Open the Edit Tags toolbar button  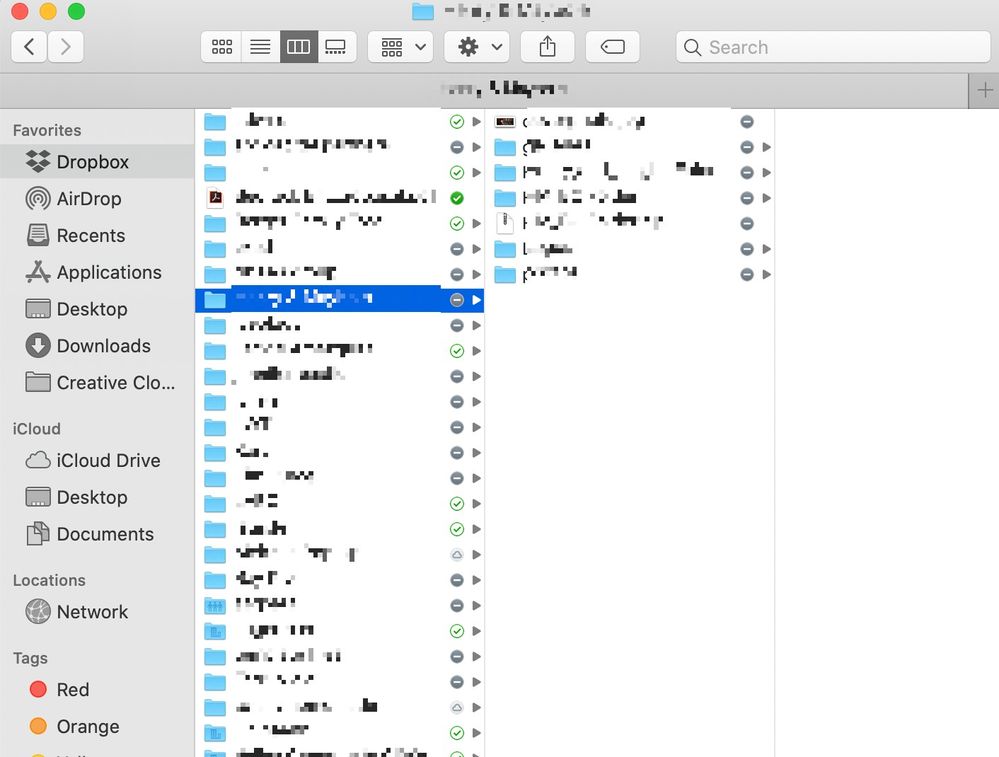pos(612,46)
